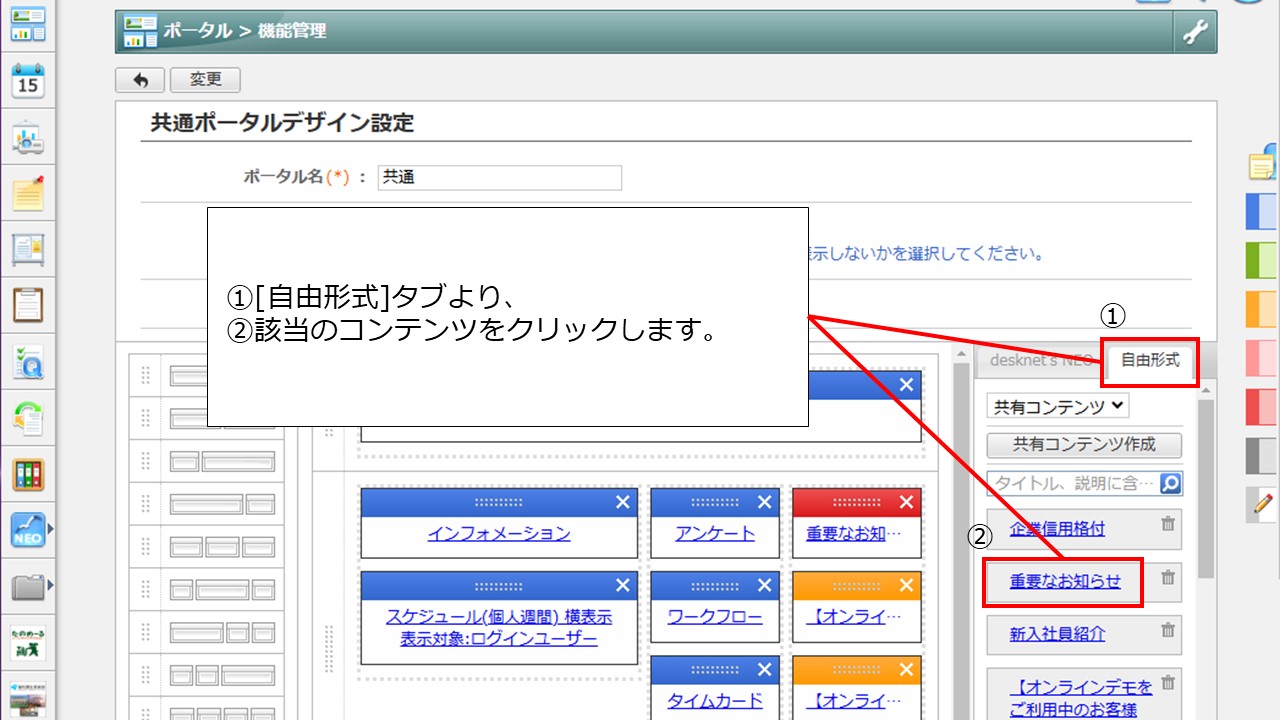1280x720 pixels.
Task: Click the 【オンラインデモをご利用中のお客様 link
Action: pos(1080,699)
